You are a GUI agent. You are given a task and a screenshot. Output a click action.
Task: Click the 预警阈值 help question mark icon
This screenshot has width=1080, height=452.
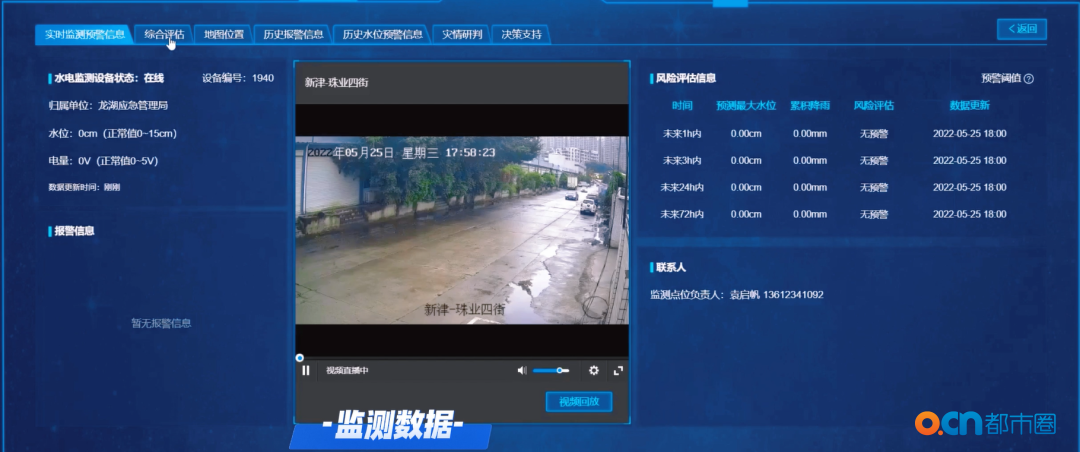1029,79
